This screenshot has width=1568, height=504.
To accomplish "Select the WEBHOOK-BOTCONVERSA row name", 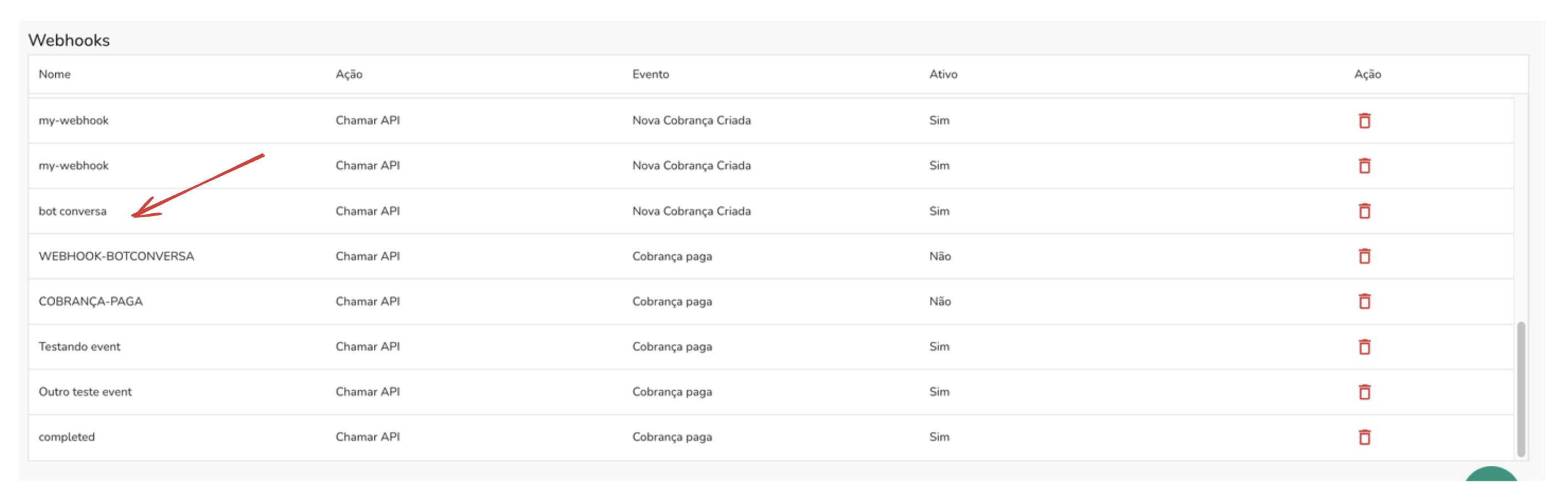I will (x=116, y=256).
